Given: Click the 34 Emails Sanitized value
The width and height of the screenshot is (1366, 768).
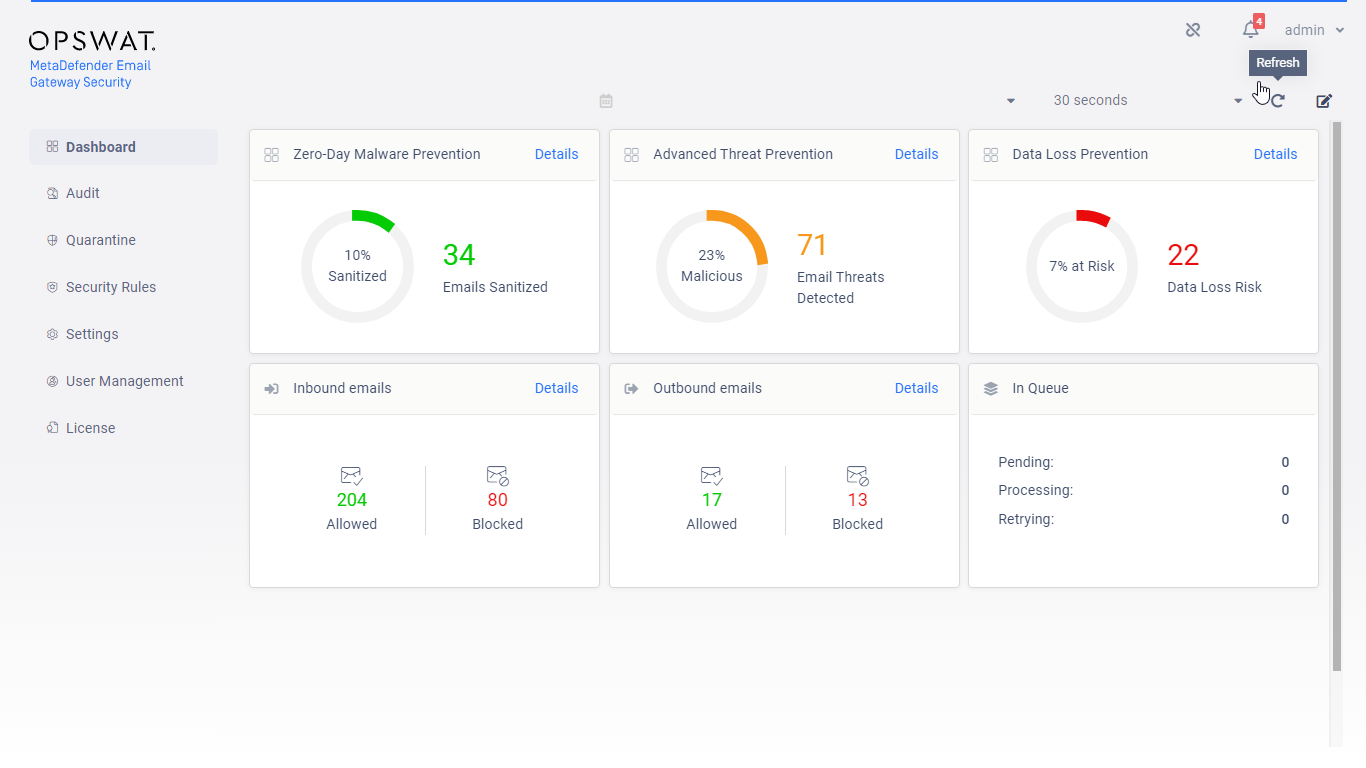Looking at the screenshot, I should coord(459,255).
